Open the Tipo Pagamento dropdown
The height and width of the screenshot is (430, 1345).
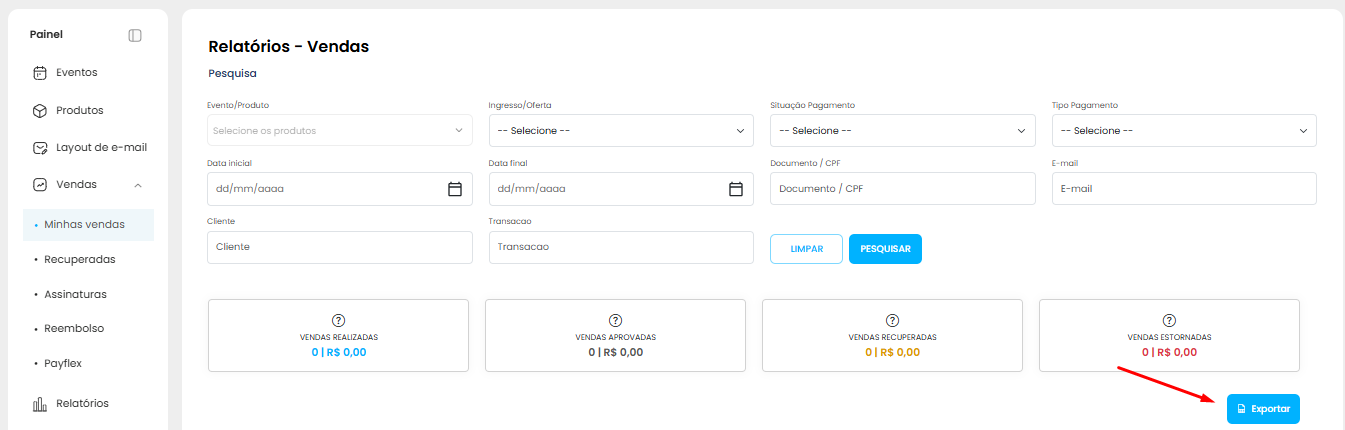coord(1184,131)
